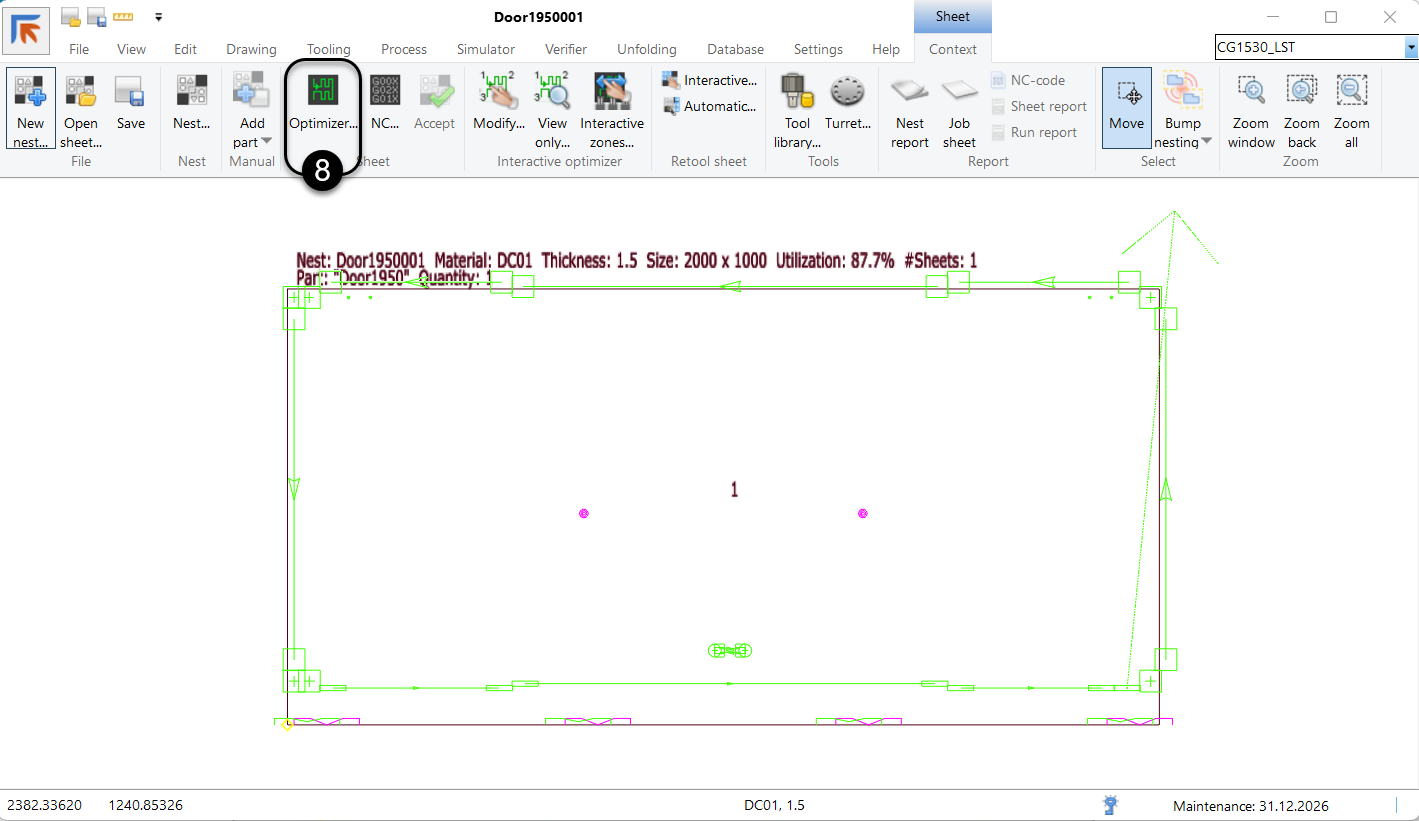Viewport: 1419px width, 821px height.
Task: Open the Tooling ribbon tab
Action: coord(328,49)
